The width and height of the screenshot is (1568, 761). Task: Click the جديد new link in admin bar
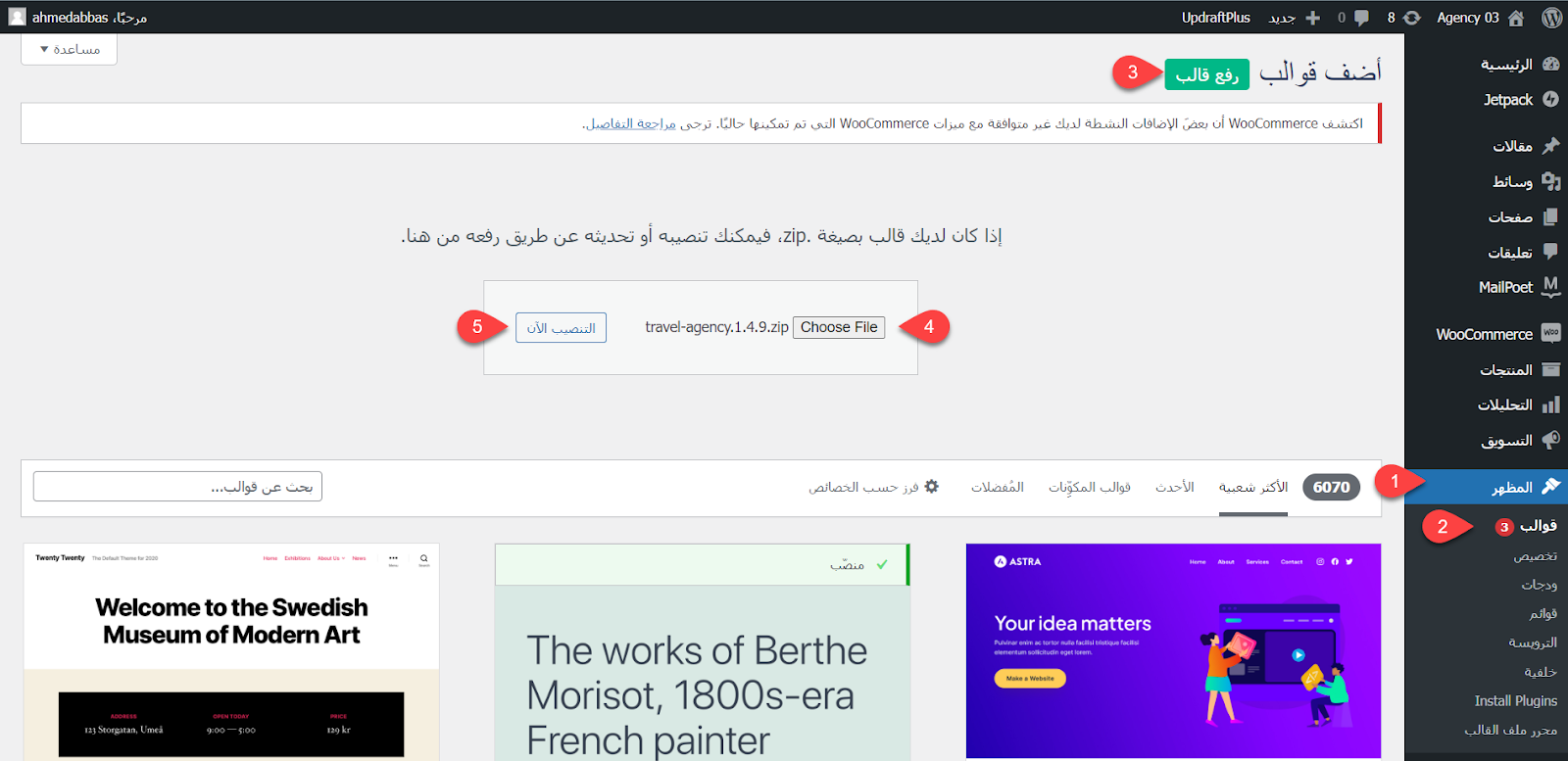[1282, 18]
